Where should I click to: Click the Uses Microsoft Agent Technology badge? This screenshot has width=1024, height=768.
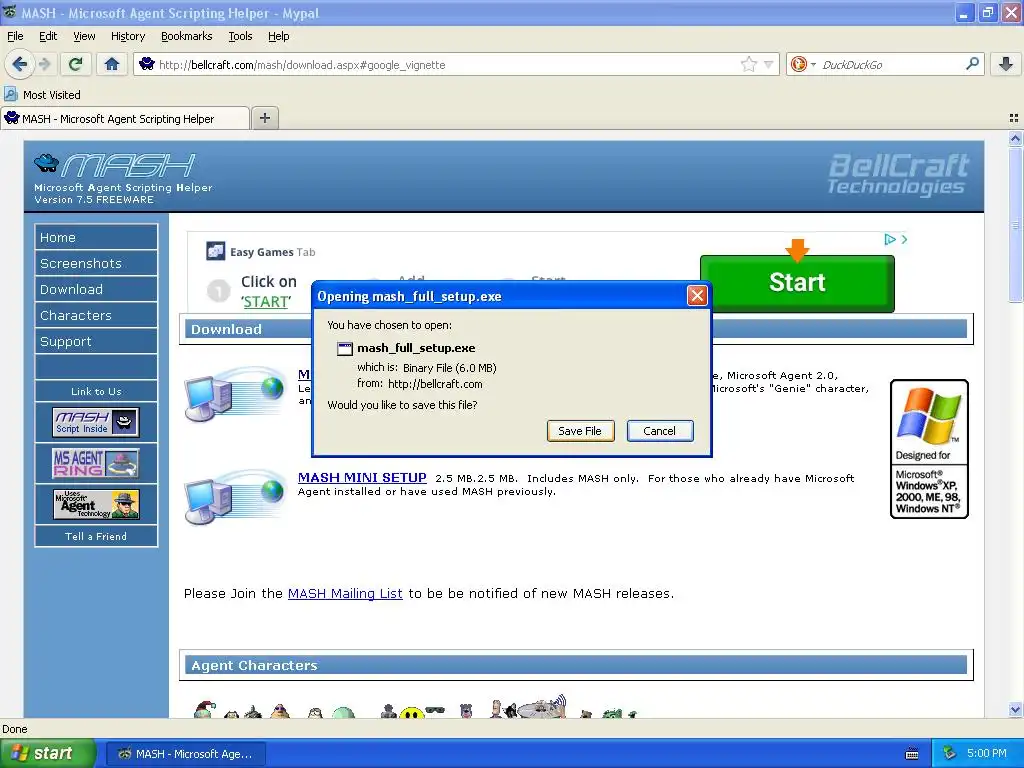click(x=96, y=504)
